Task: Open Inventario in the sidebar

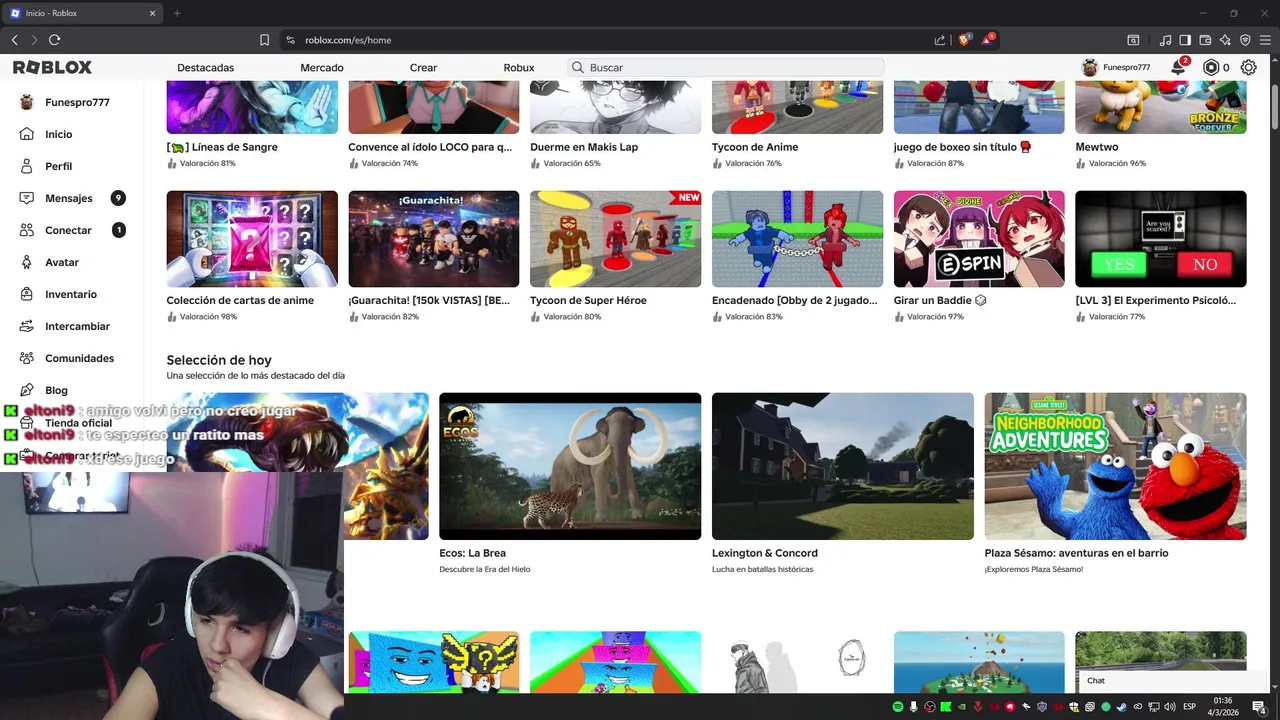Action: 72,294
